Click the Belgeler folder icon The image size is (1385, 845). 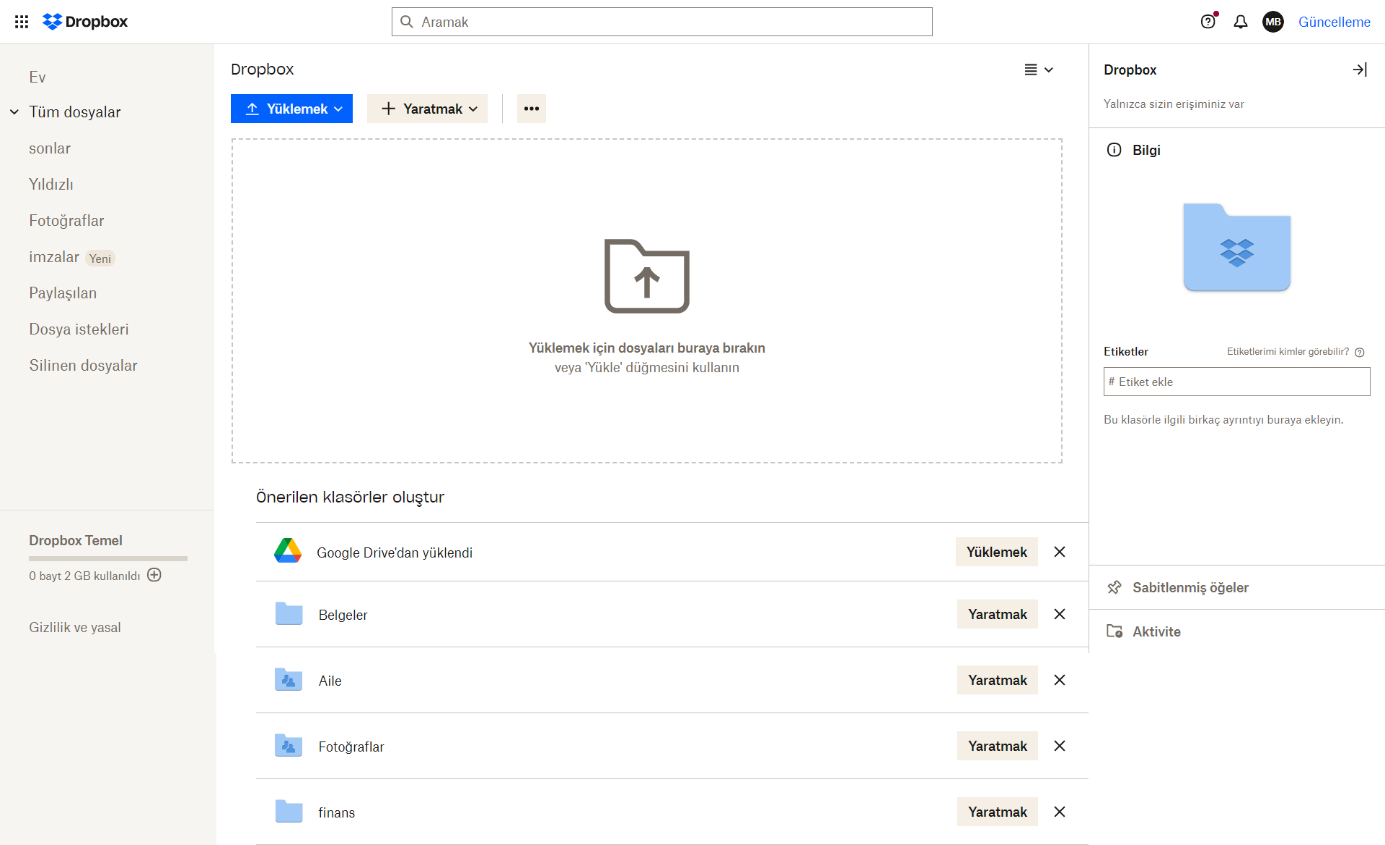tap(289, 614)
